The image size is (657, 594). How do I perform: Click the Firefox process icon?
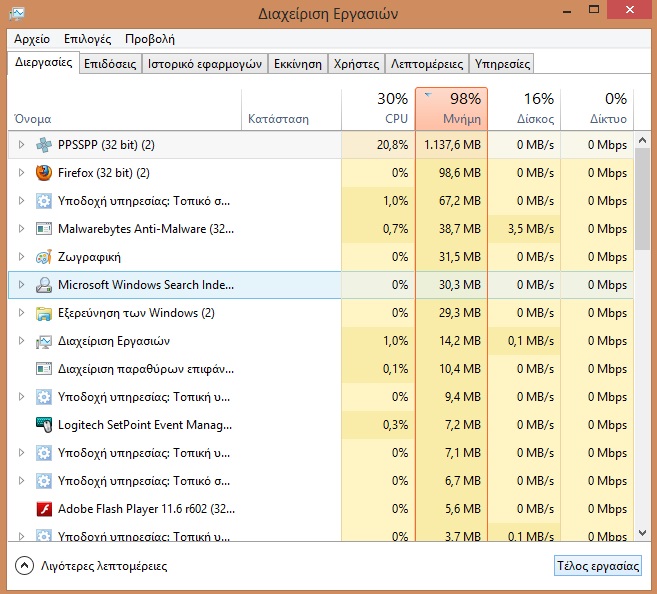(44, 173)
